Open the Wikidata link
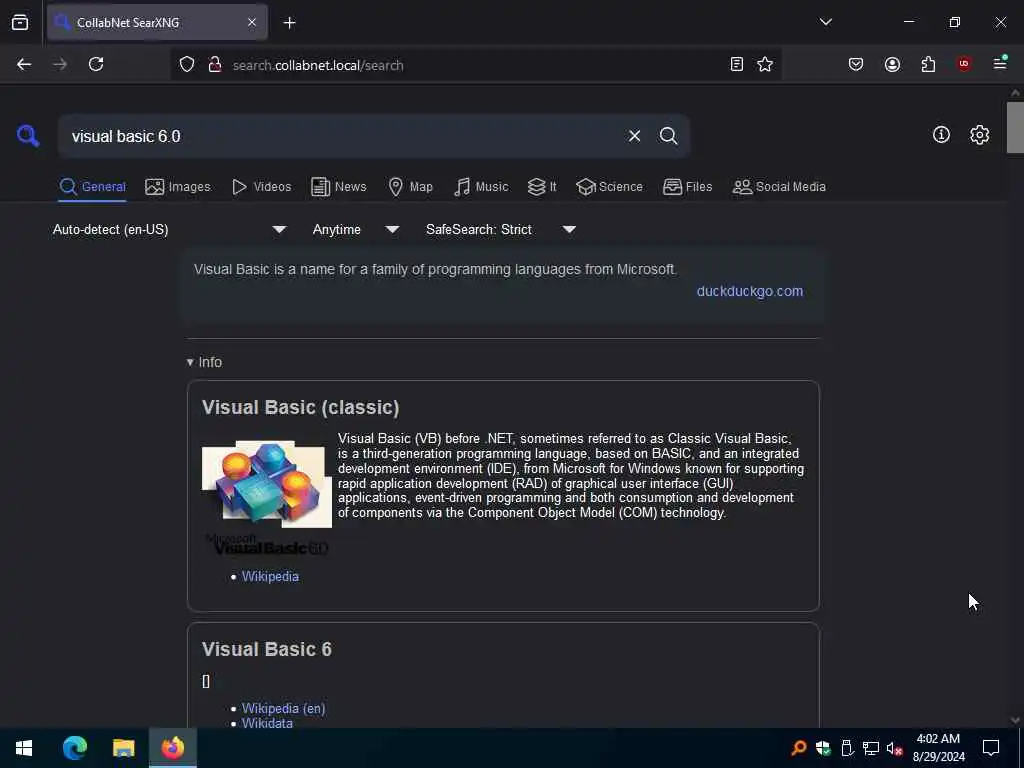 click(267, 723)
